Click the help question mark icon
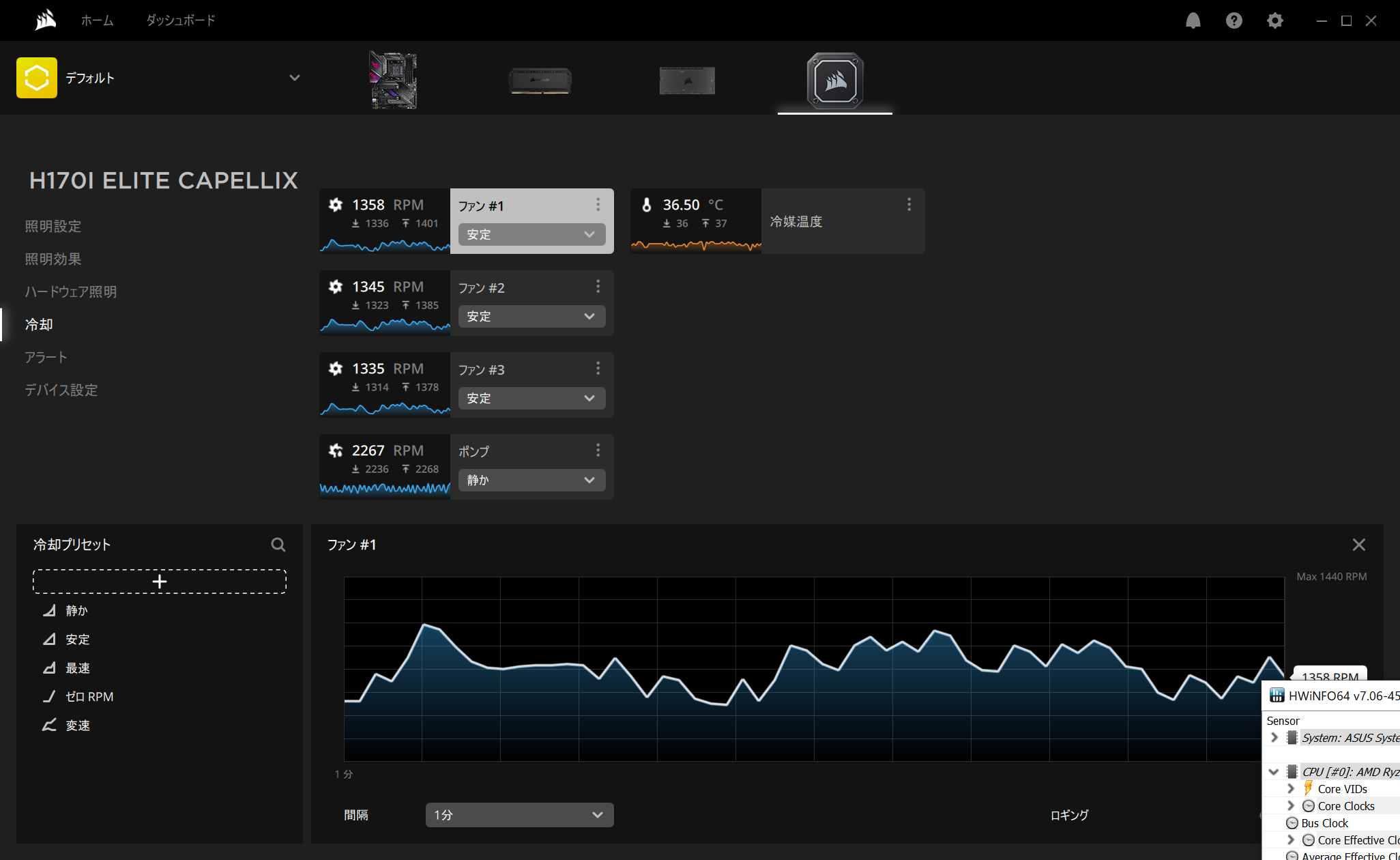The image size is (1400, 860). pyautogui.click(x=1234, y=20)
